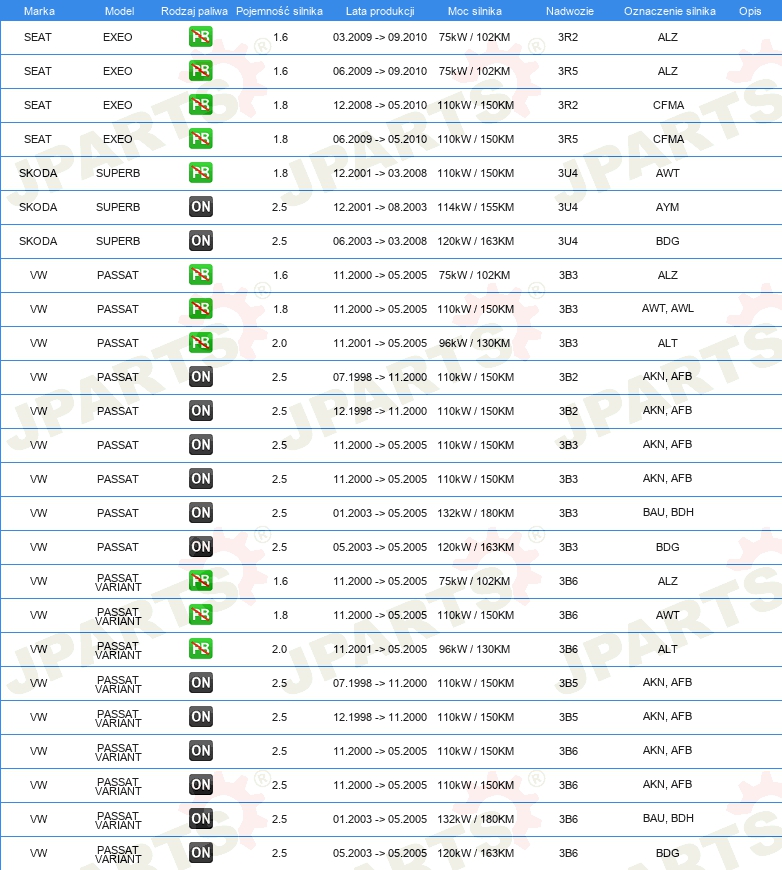Click petrol icon in PASSAT VARIANT ALZ row
Image resolution: width=782 pixels, height=870 pixels.
click(200, 581)
